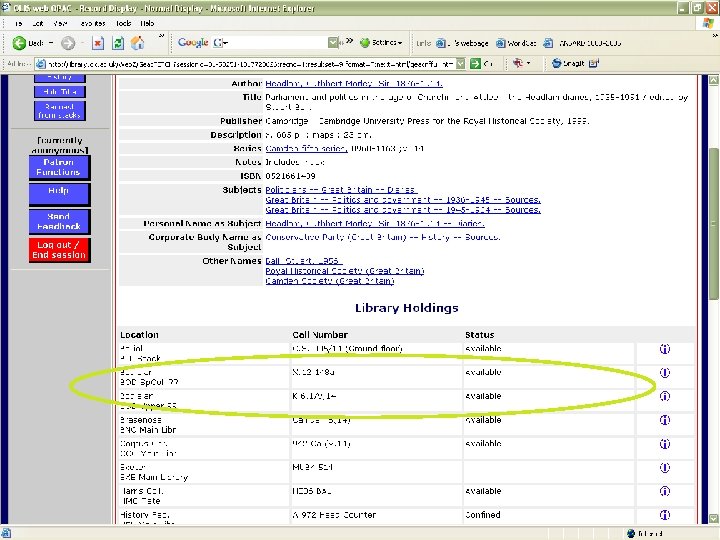This screenshot has width=720, height=540.
Task: Open dropdown arrow next to red tool icon
Action: tap(528, 63)
